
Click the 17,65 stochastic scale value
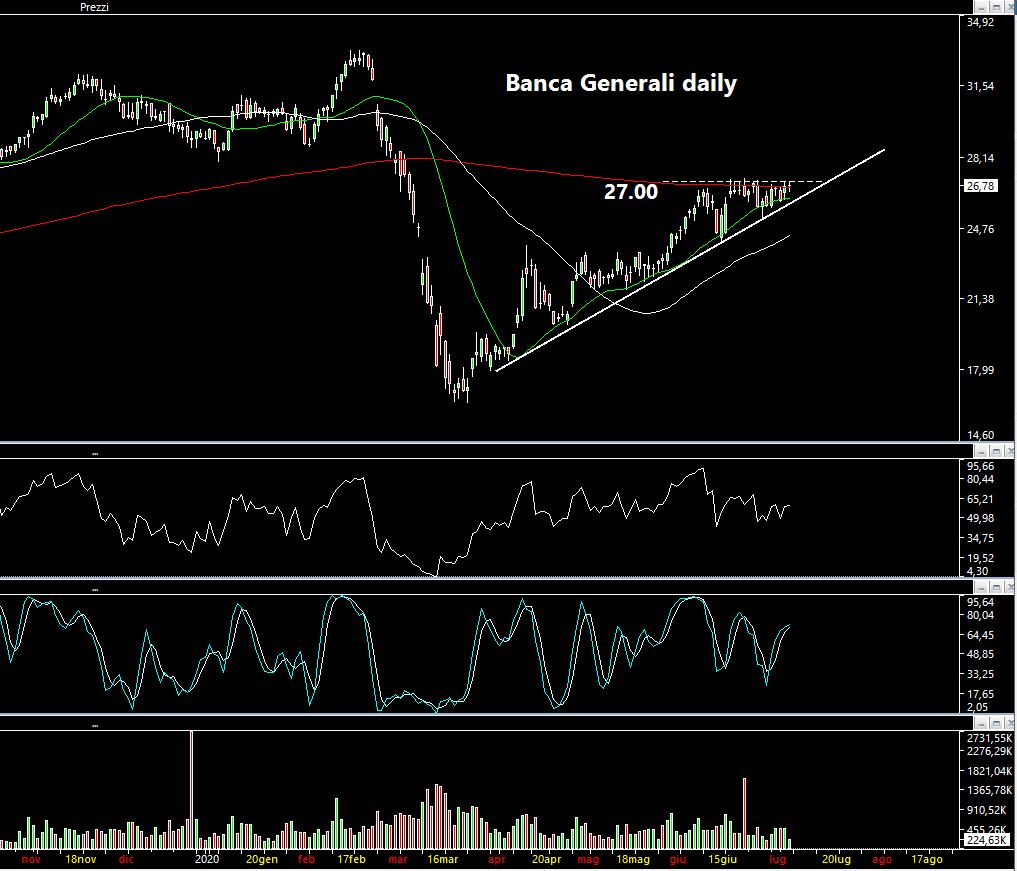(980, 693)
